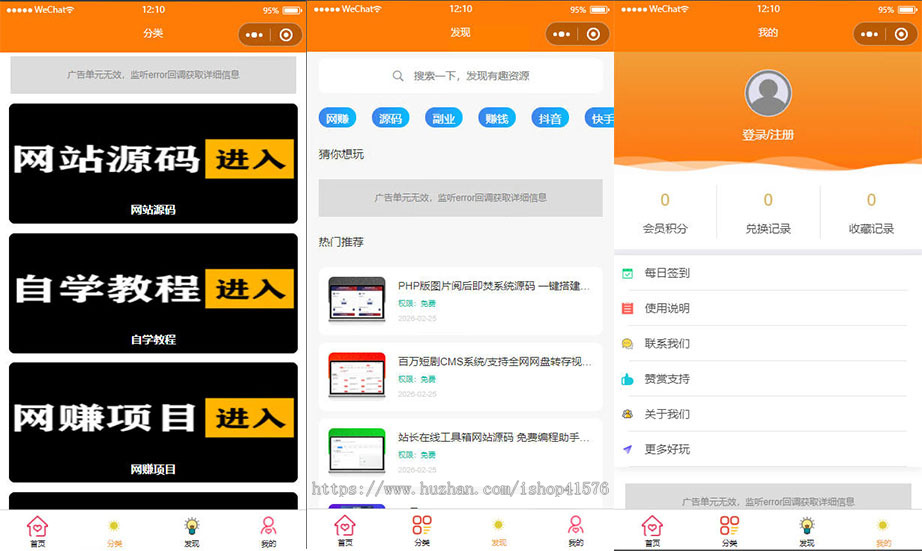This screenshot has width=922, height=551.
Task: Tap 热门推荐 section heading
Action: click(341, 242)
